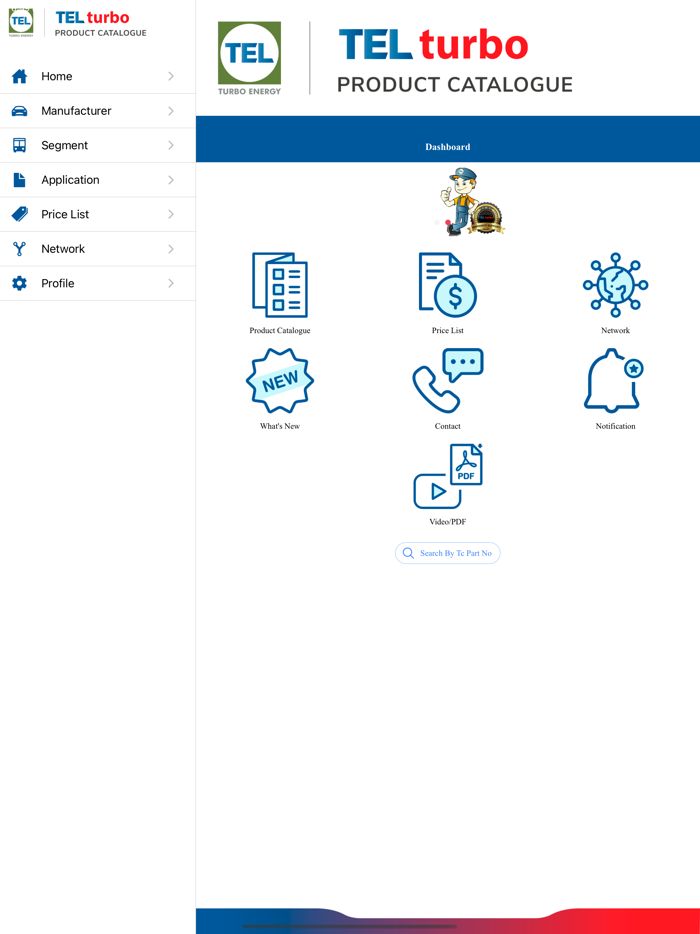Expand the Home row chevron
The image size is (700, 934).
[171, 76]
